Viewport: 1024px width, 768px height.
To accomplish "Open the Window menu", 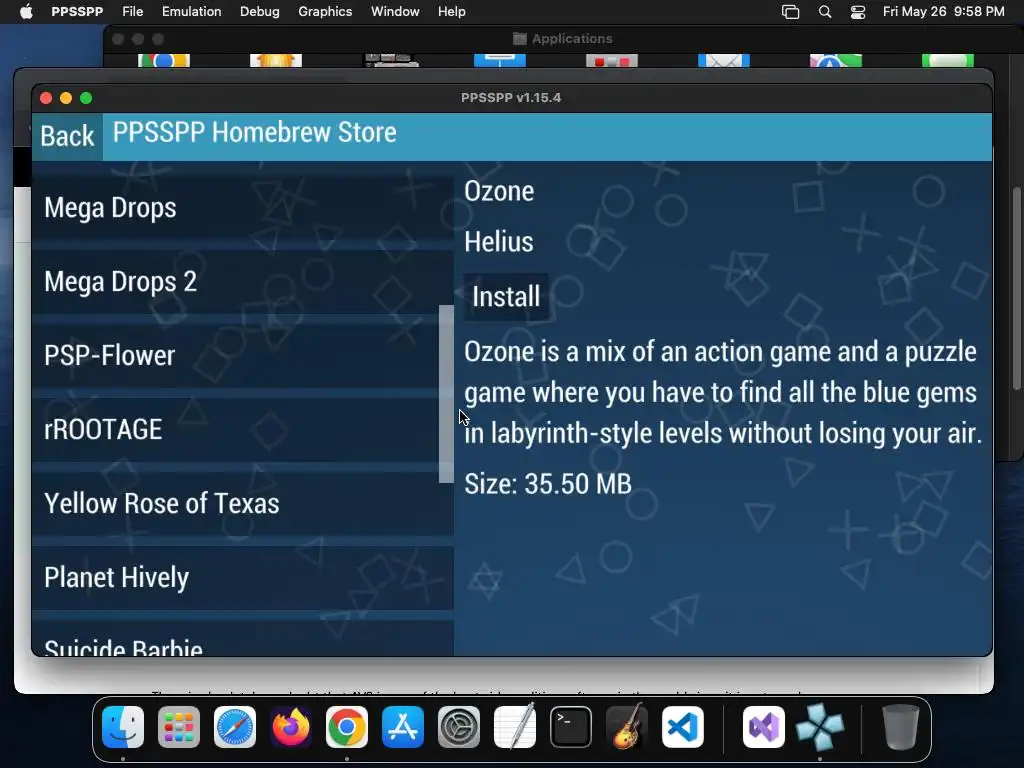I will pyautogui.click(x=395, y=12).
